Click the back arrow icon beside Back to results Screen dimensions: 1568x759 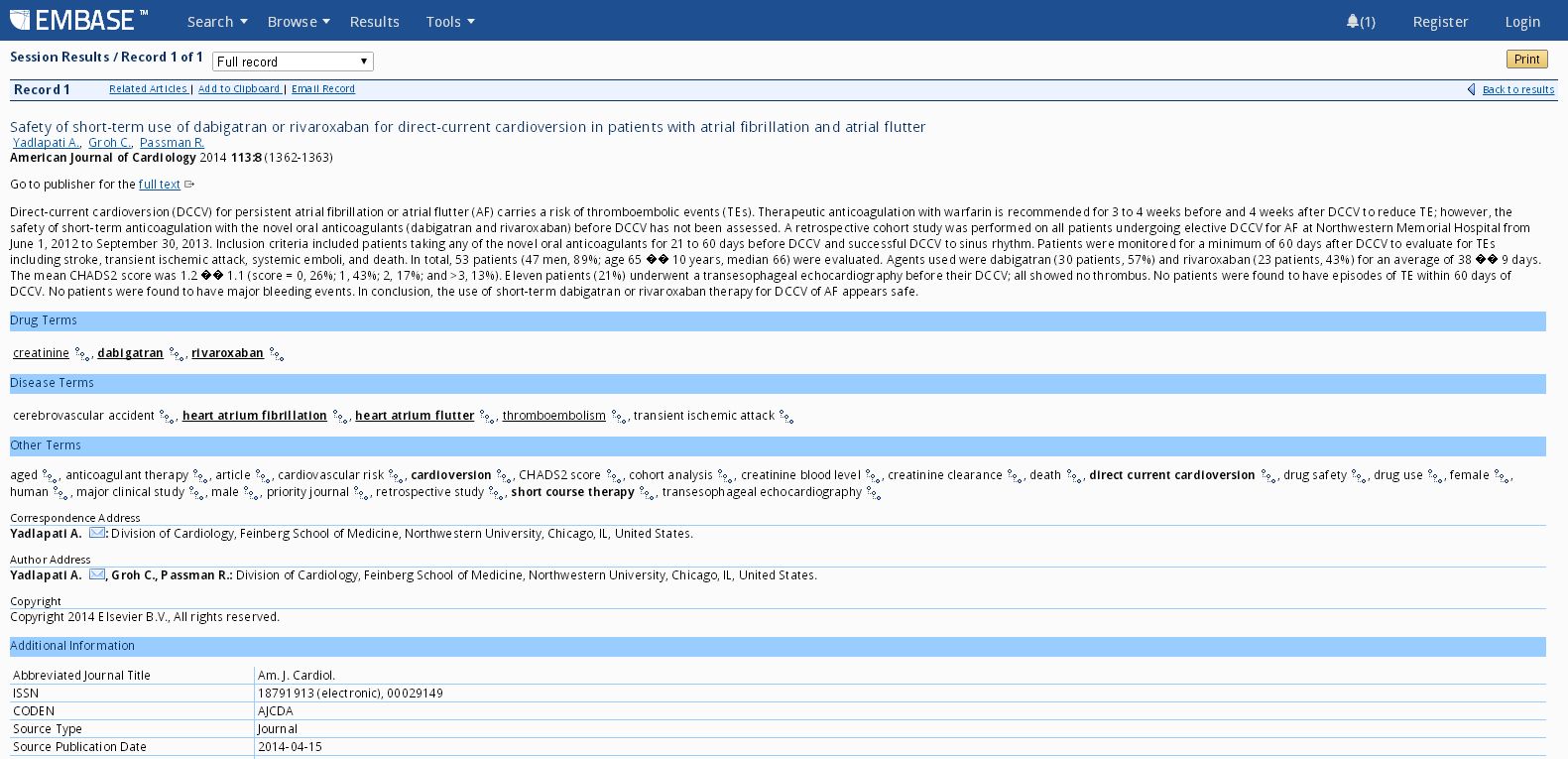(x=1472, y=89)
